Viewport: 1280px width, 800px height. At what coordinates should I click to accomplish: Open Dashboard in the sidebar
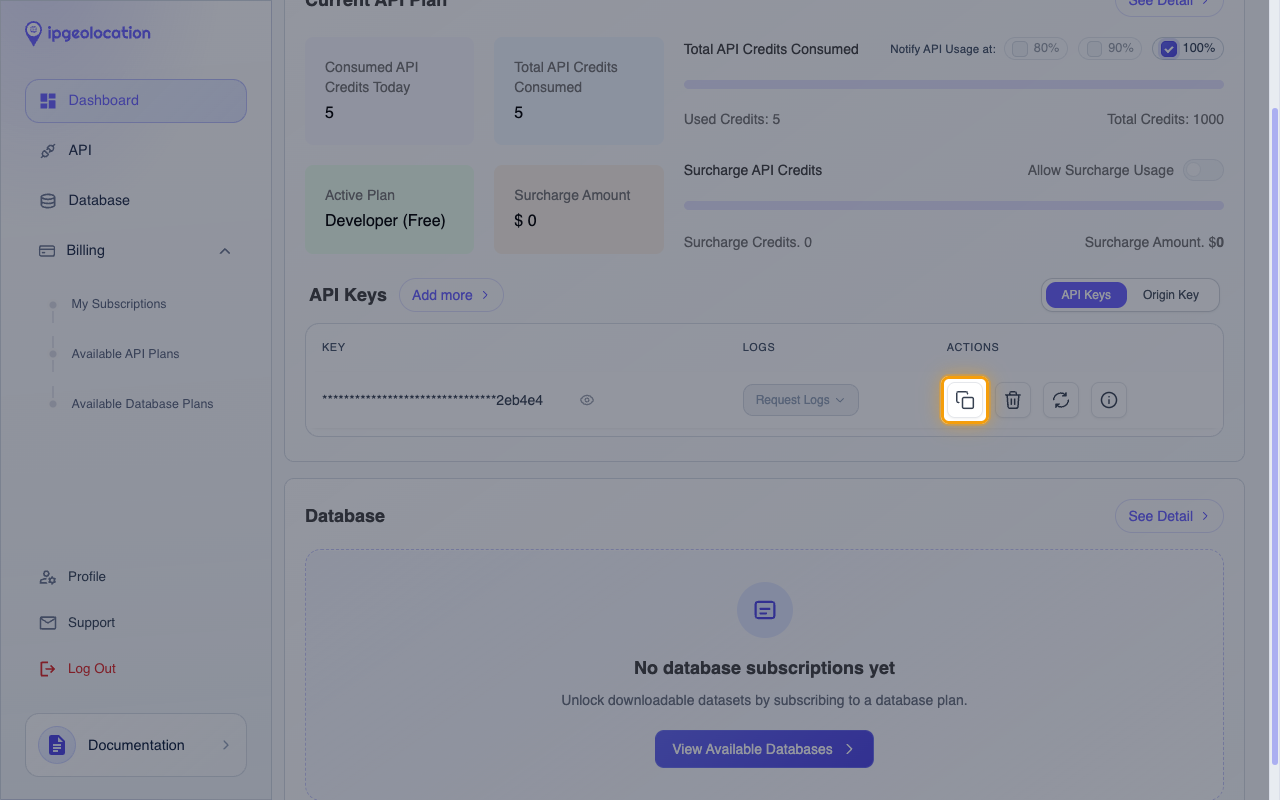[x=136, y=101]
